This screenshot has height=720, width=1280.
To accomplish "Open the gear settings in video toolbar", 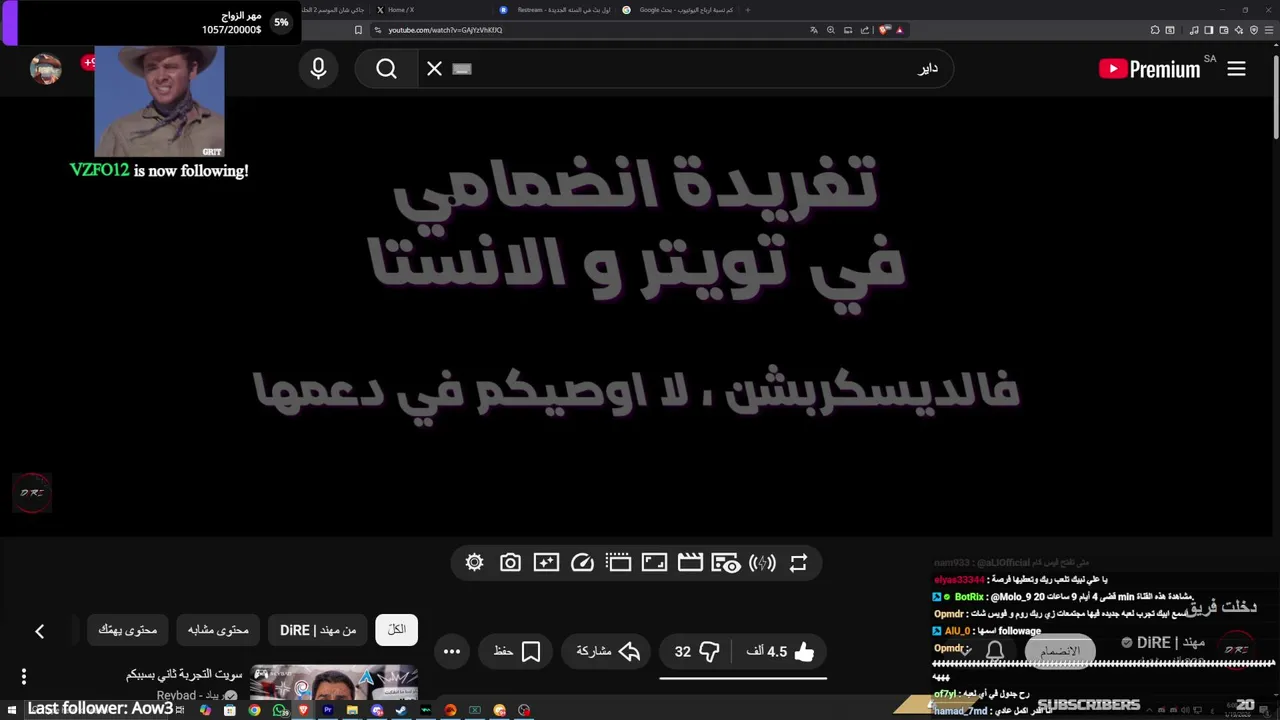I will click(474, 563).
